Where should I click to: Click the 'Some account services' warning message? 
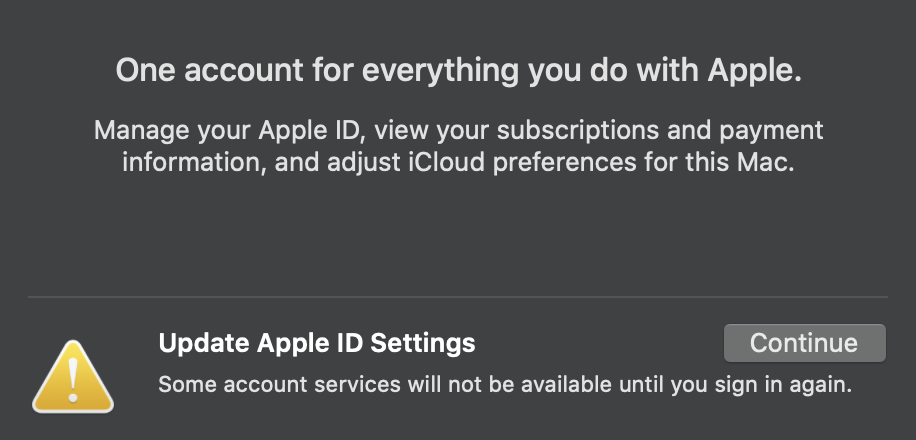(x=505, y=385)
